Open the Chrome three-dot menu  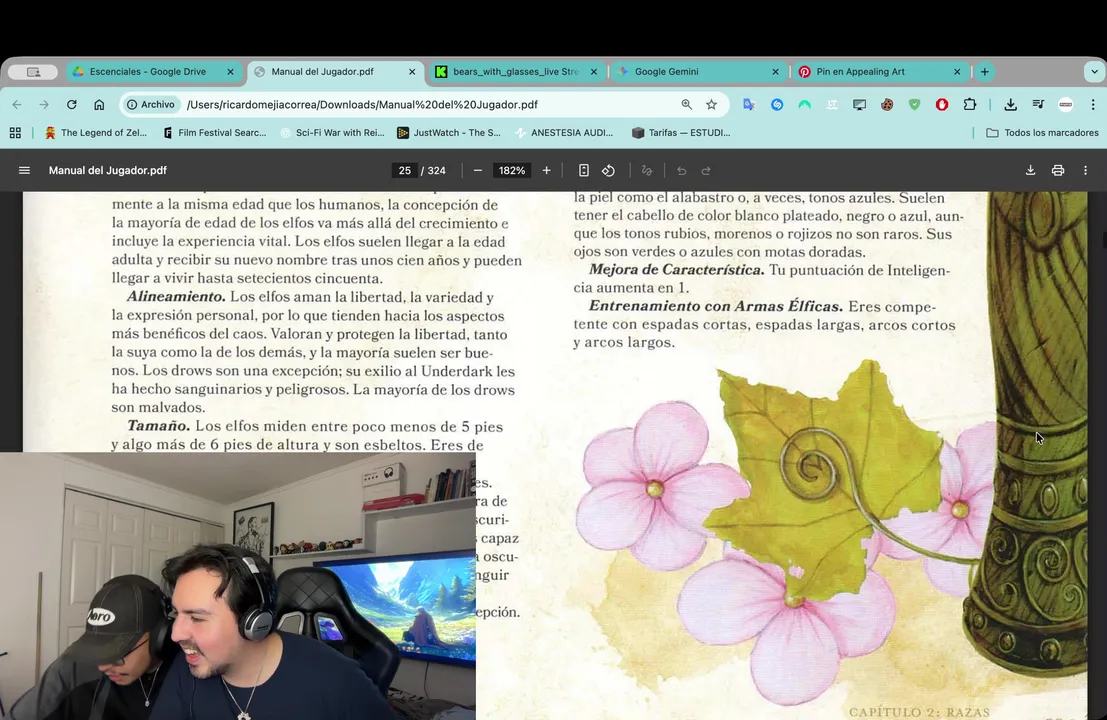[x=1093, y=104]
